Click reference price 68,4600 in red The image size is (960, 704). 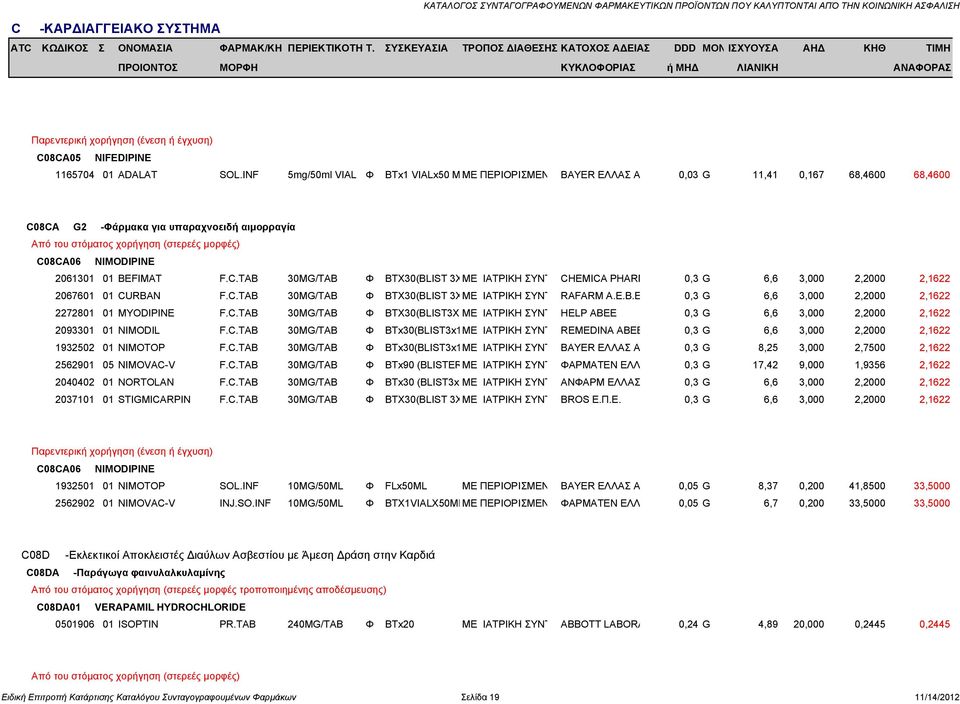tap(932, 174)
